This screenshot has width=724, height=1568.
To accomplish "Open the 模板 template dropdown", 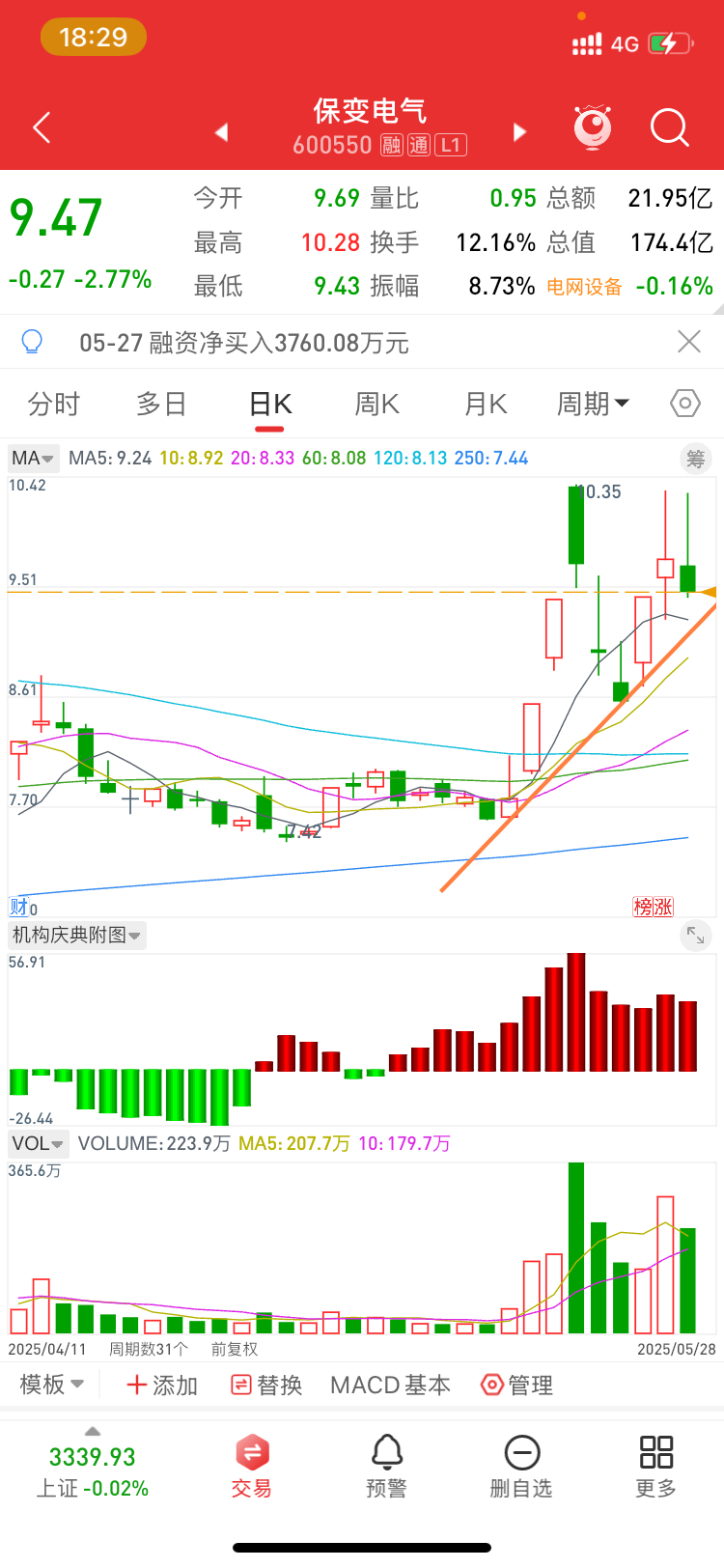I will [52, 1386].
